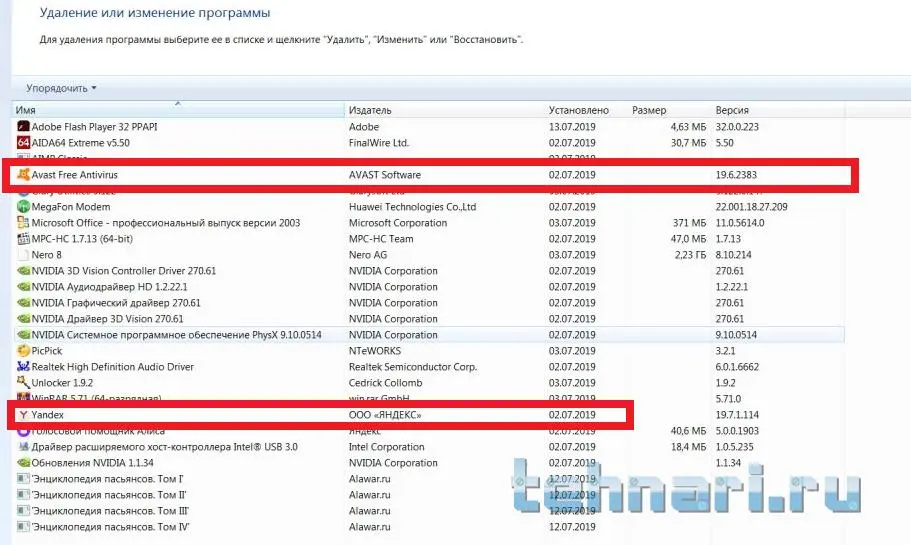Select NVIDIA Графический драйвер 270.61 entry
911x545 pixels.
pyautogui.click(x=116, y=303)
